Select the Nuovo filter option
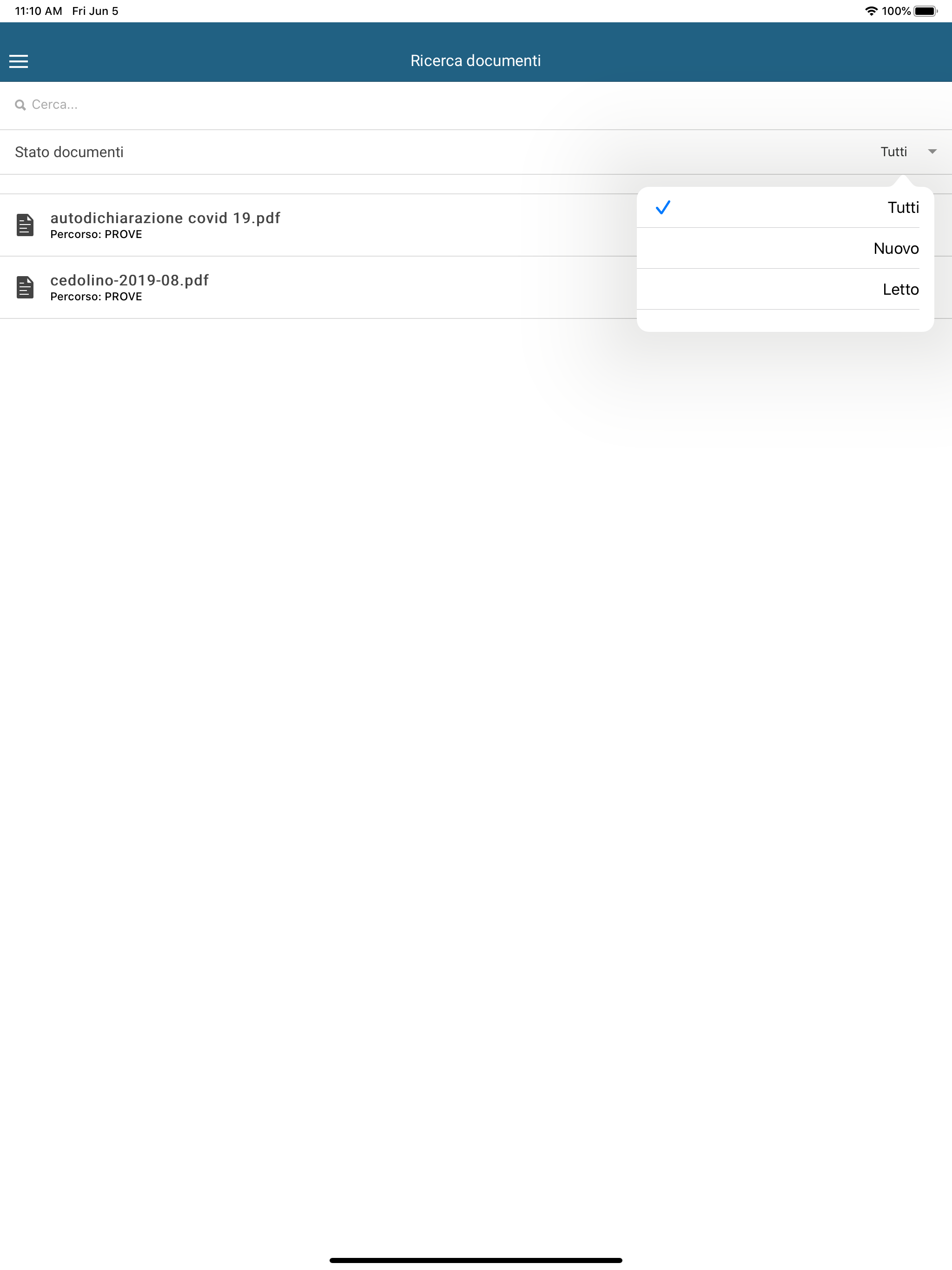The image size is (952, 1270). coord(785,248)
